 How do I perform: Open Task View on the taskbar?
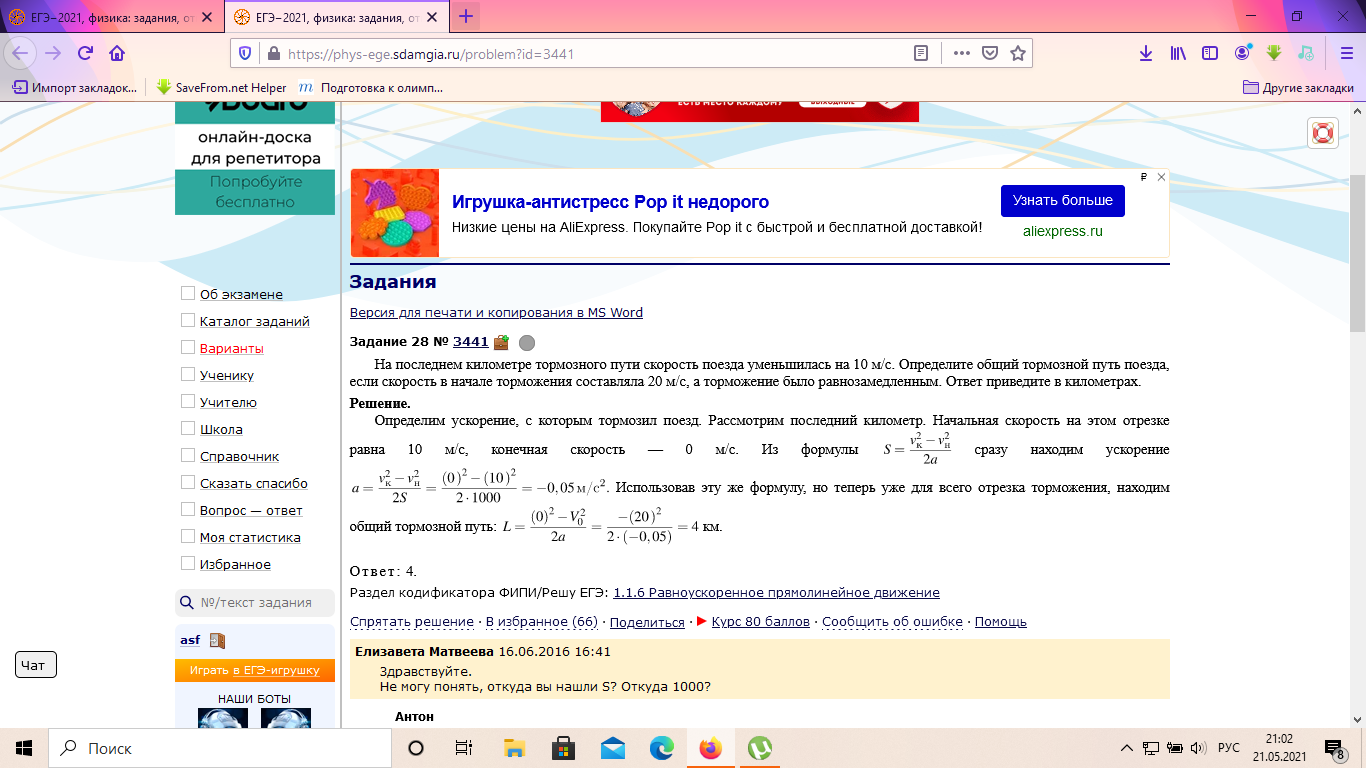[x=464, y=748]
